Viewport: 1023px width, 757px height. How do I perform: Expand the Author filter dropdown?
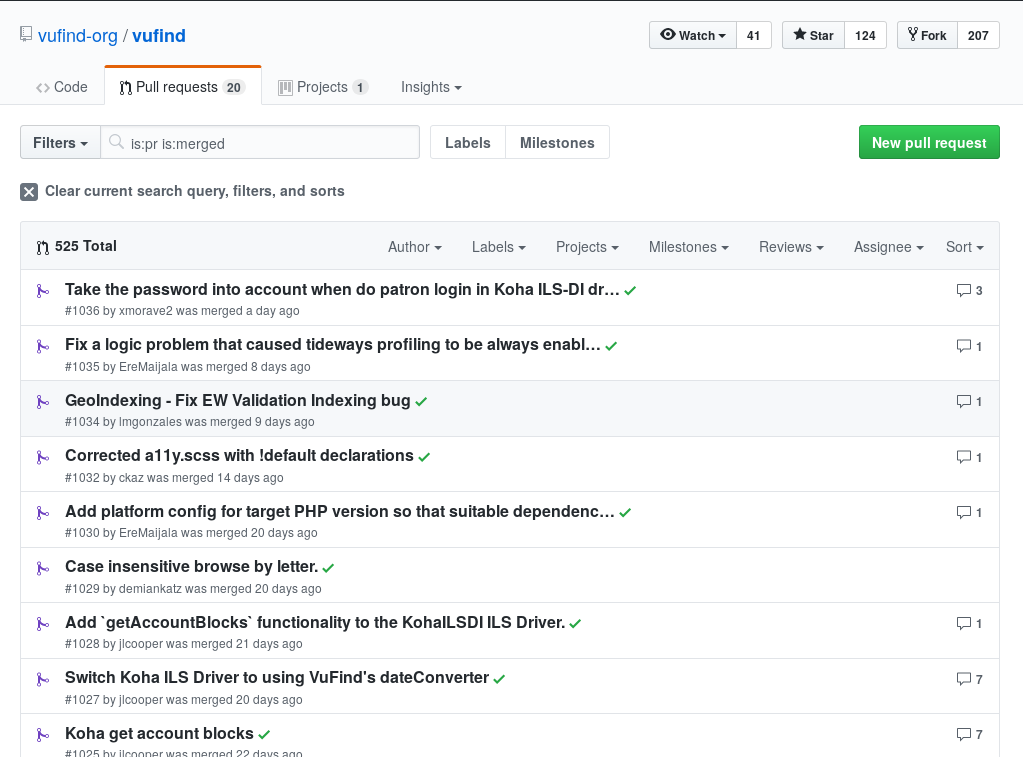pyautogui.click(x=414, y=247)
